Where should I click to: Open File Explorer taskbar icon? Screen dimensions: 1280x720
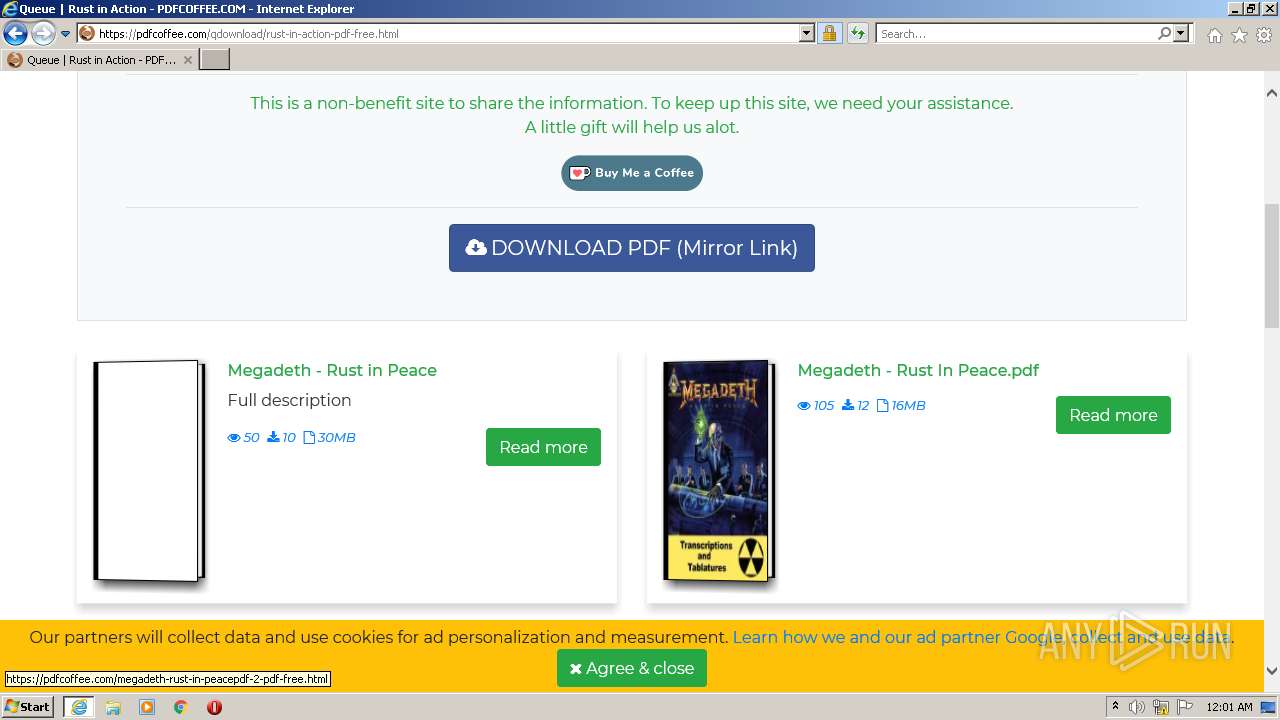pos(113,707)
